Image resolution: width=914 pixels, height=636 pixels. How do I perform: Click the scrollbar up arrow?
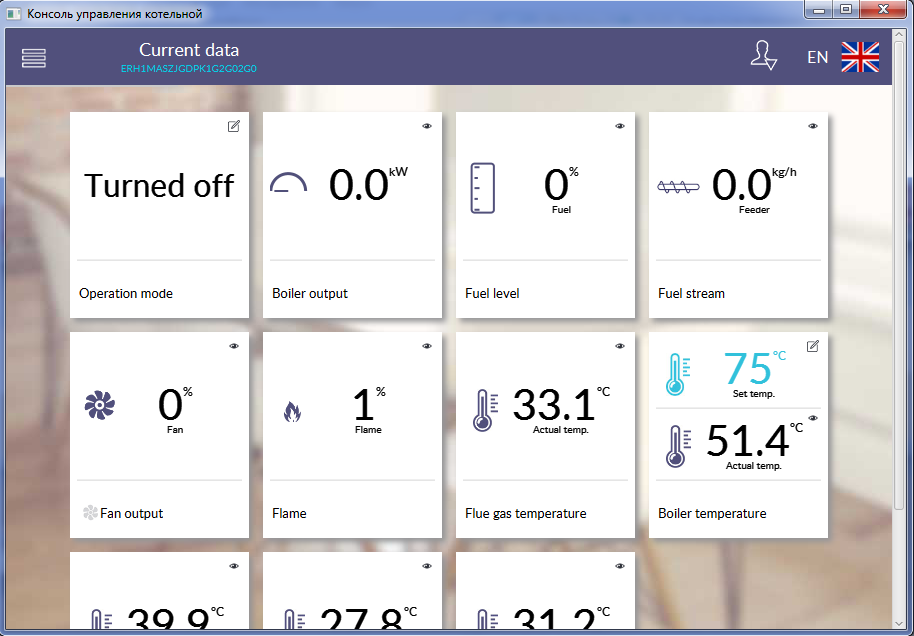pos(899,35)
